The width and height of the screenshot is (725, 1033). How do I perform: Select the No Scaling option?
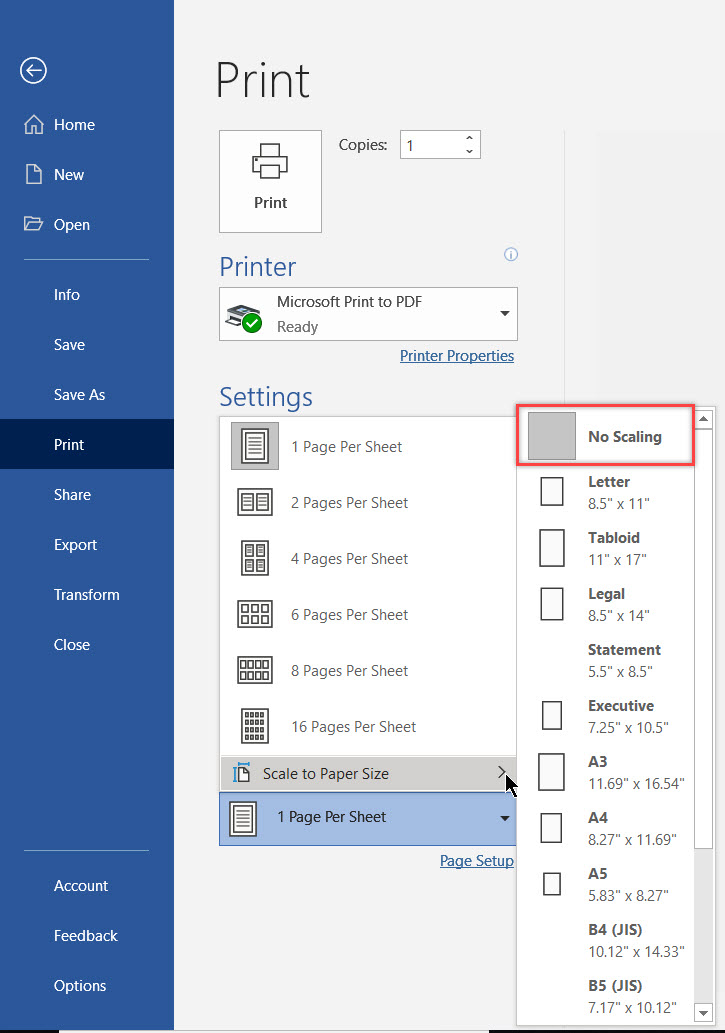pos(605,436)
